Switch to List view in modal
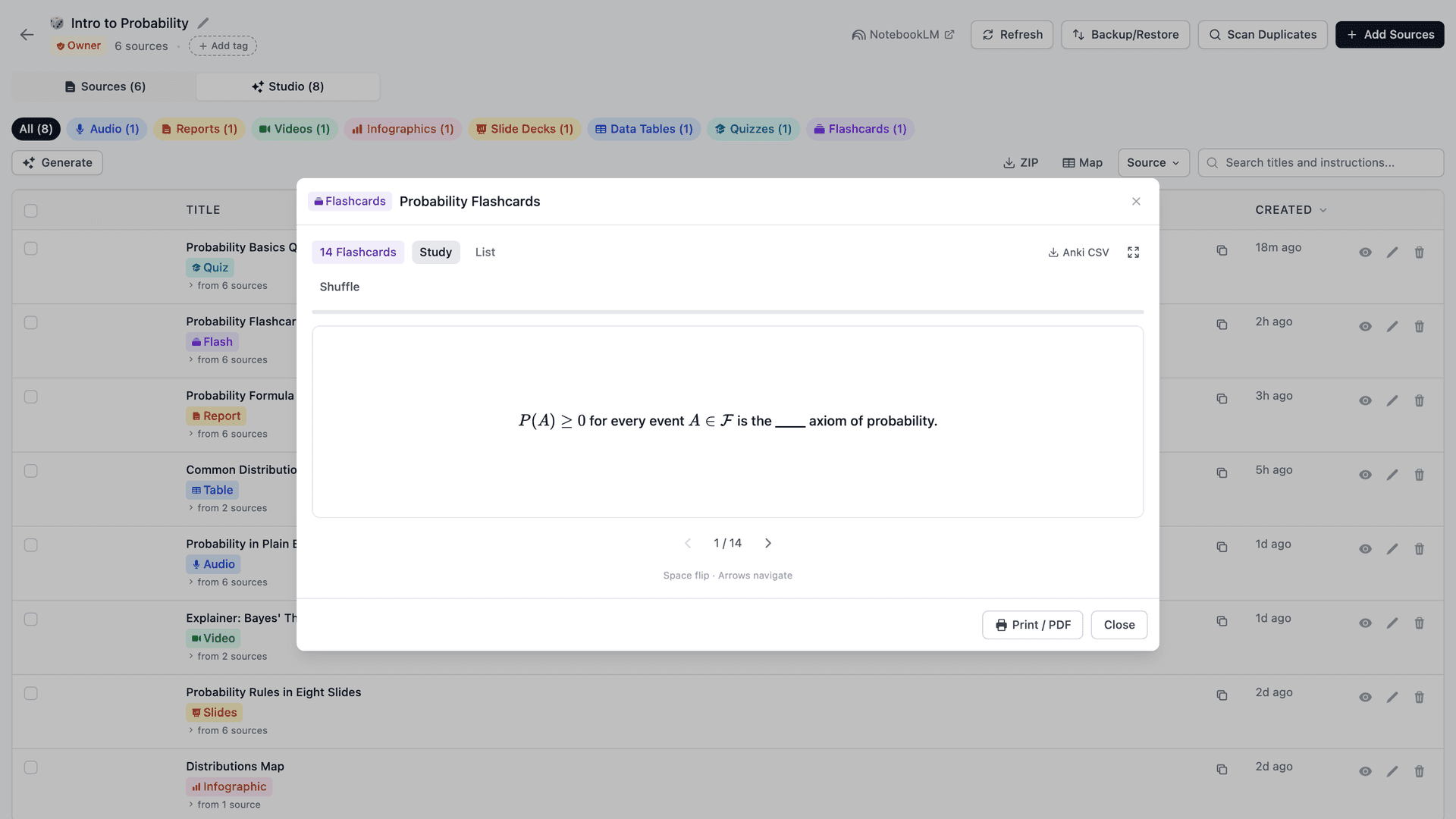Viewport: 1456px width, 819px height. pos(485,253)
